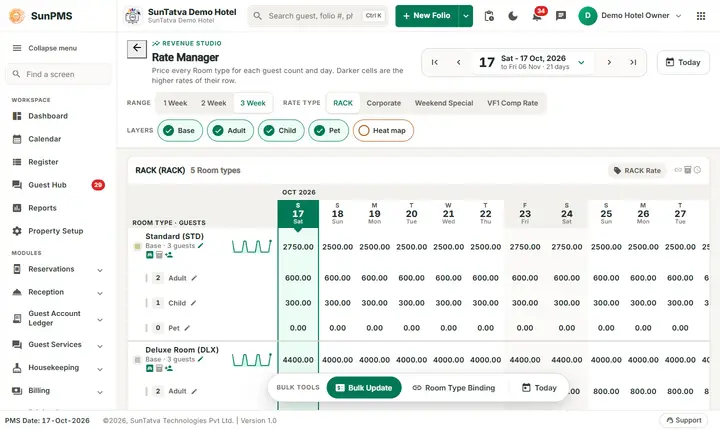
Task: Edit Standard Pet row pencil icon
Action: (187, 328)
